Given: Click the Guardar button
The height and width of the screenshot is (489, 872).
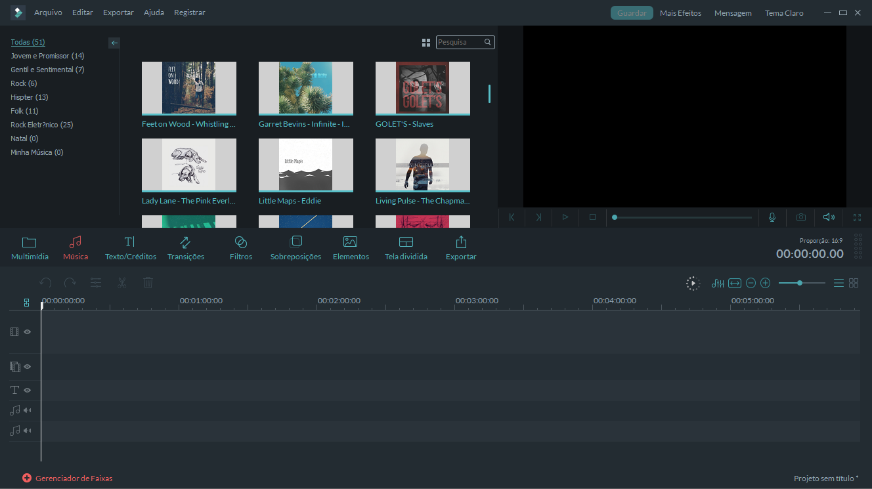Looking at the screenshot, I should [x=632, y=13].
